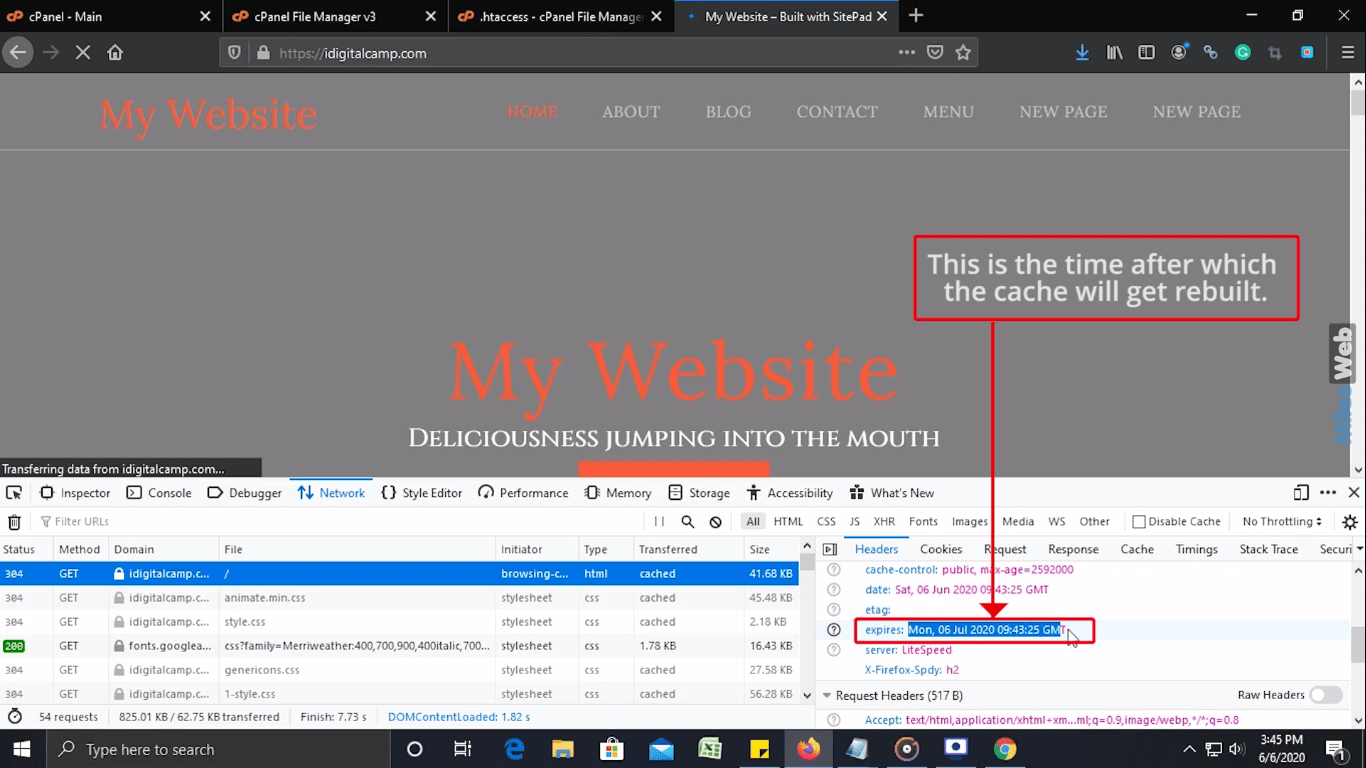Filter requests by XHR type
The image size is (1366, 768).
pos(884,522)
